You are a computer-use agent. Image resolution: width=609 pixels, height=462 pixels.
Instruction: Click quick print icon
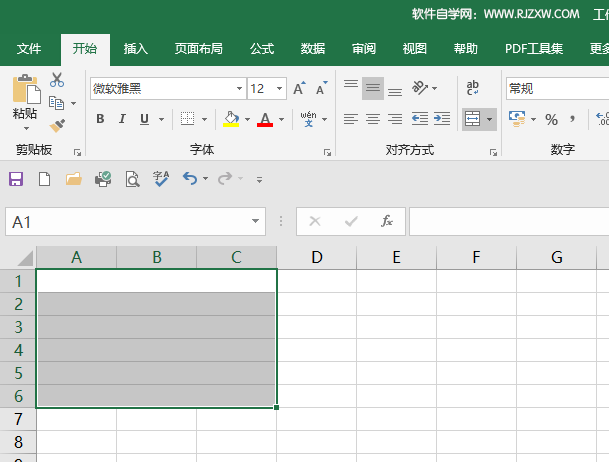coord(103,179)
